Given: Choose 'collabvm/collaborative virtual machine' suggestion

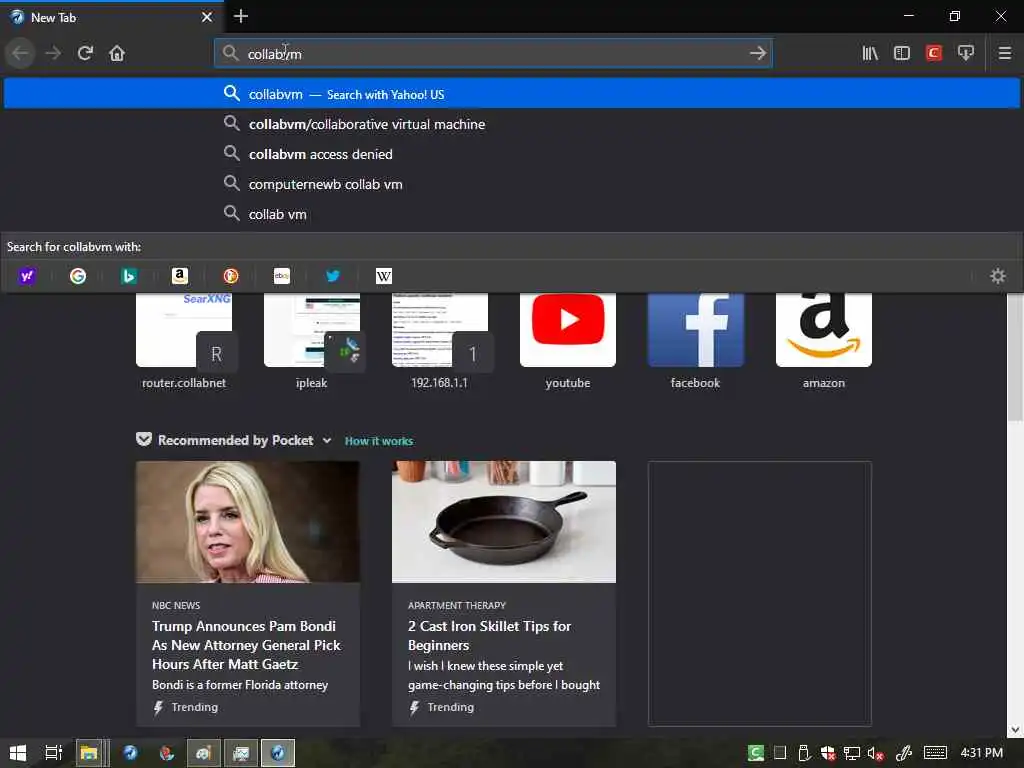Looking at the screenshot, I should click(x=511, y=124).
